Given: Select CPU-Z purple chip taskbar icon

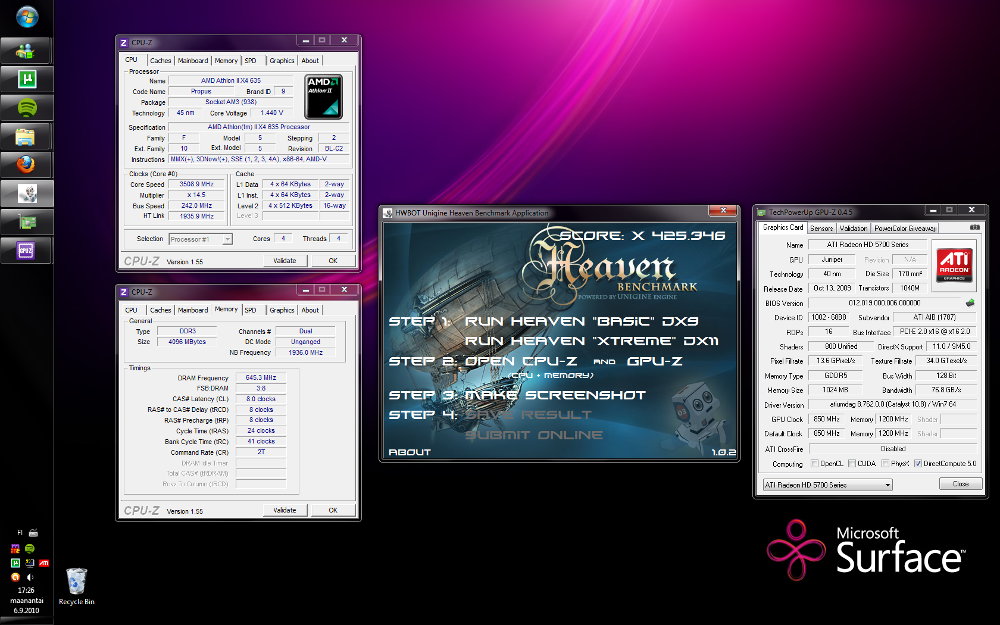Looking at the screenshot, I should click(26, 251).
